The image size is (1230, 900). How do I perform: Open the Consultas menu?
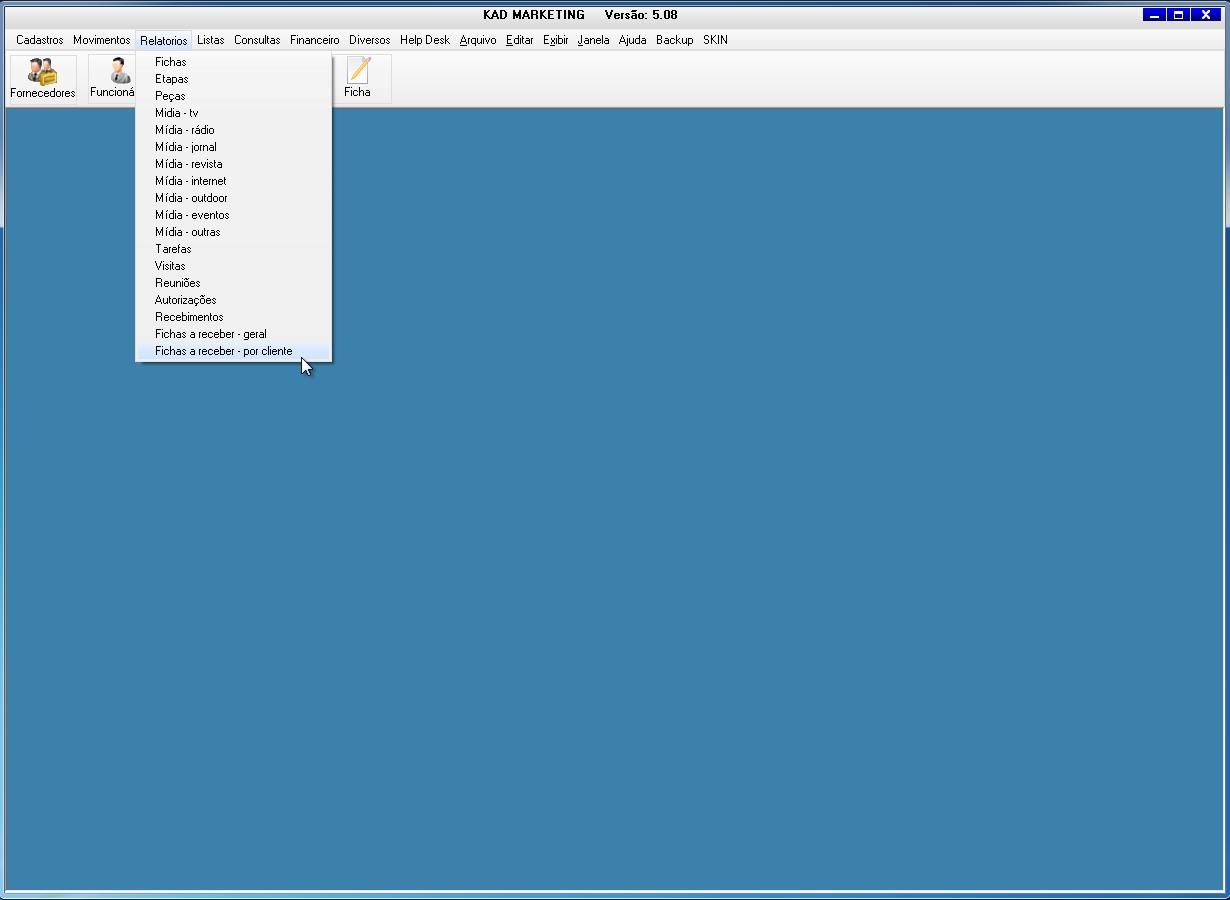(x=257, y=40)
